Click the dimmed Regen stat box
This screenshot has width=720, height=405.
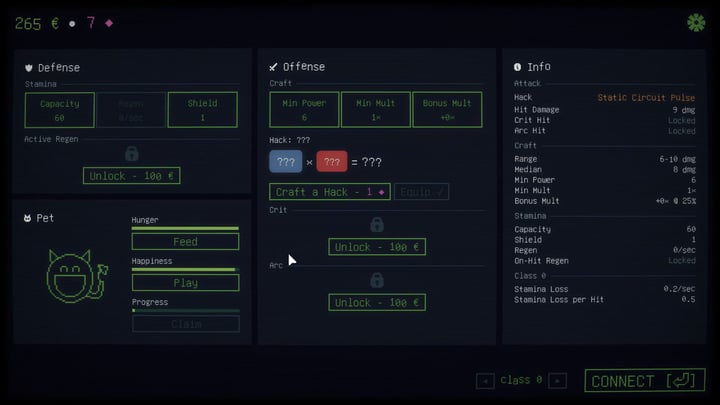click(131, 110)
